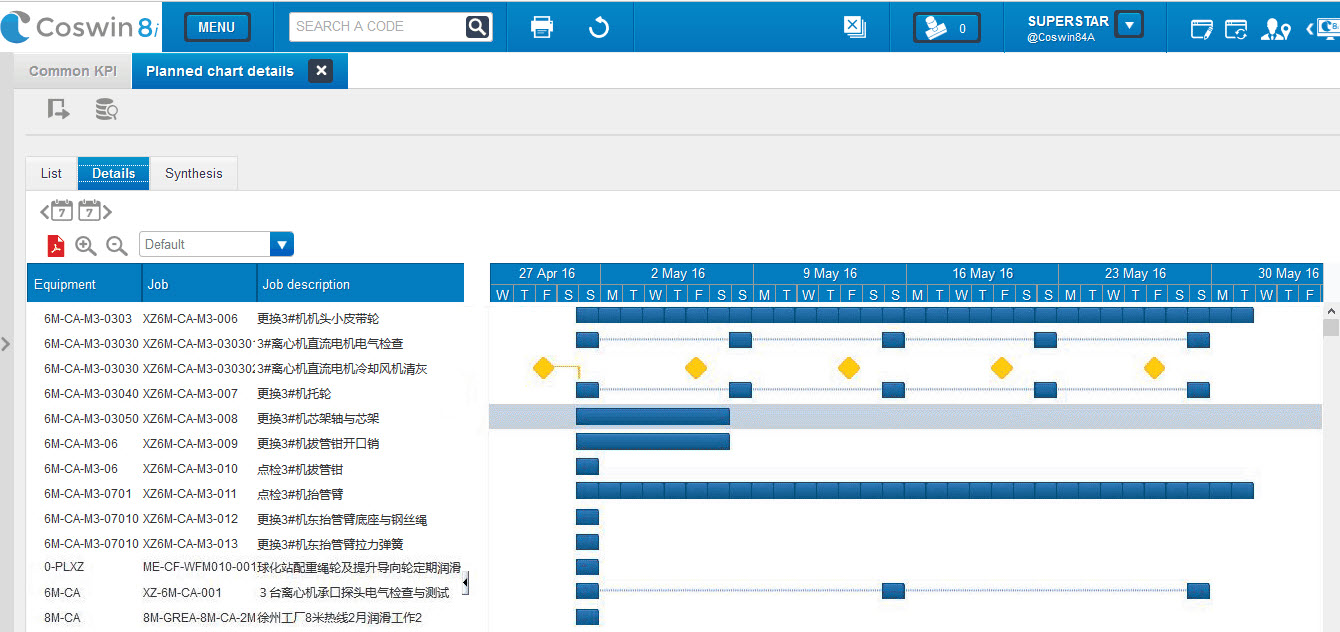Click equipment 6M-CA-M3-0303
The image size is (1340, 632).
[x=88, y=319]
